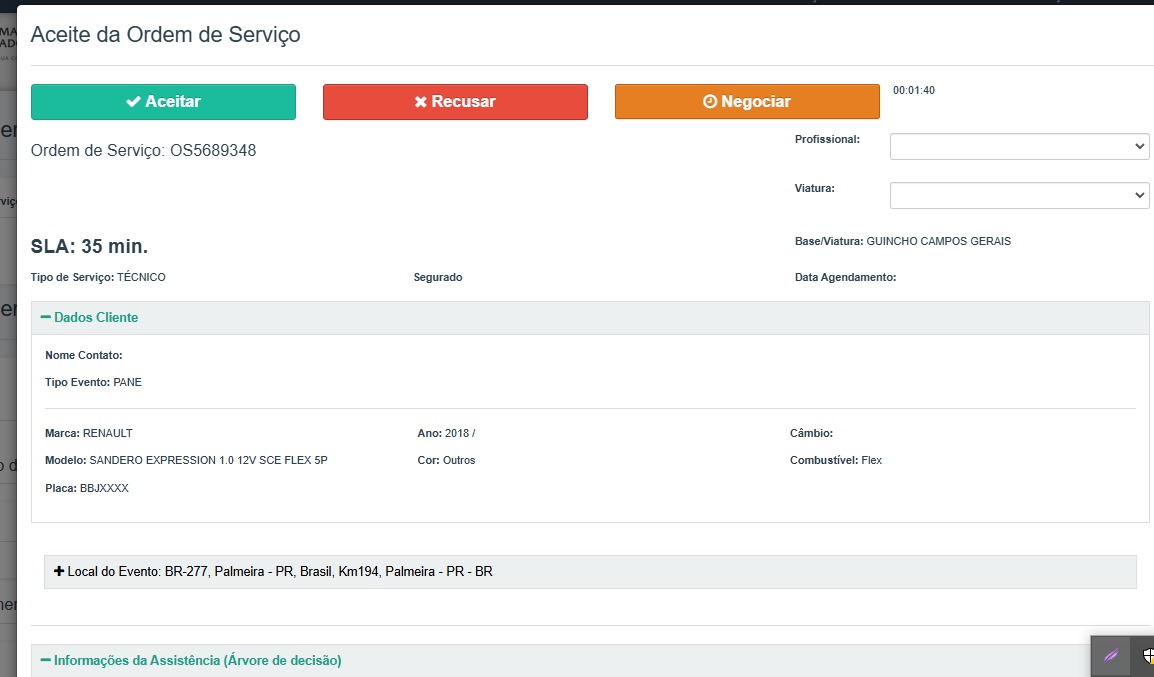This screenshot has width=1154, height=677.
Task: Click Tipo Evento: PANE text
Action: [93, 383]
